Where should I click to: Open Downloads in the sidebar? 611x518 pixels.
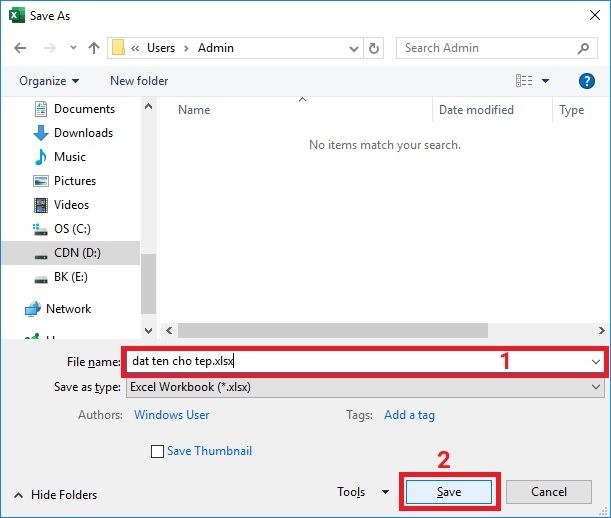coord(83,133)
